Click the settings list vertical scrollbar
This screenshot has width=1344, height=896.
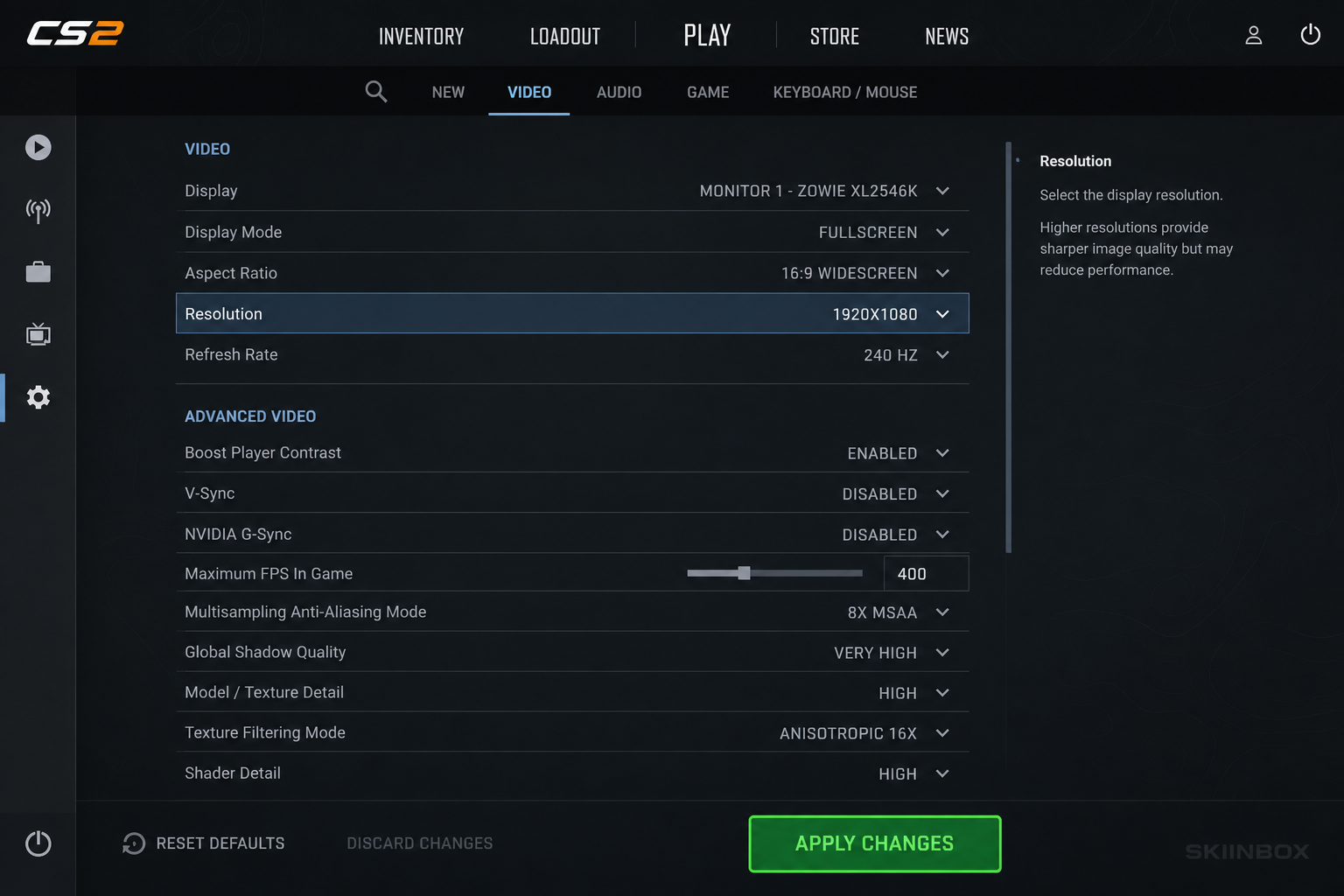pyautogui.click(x=1008, y=347)
